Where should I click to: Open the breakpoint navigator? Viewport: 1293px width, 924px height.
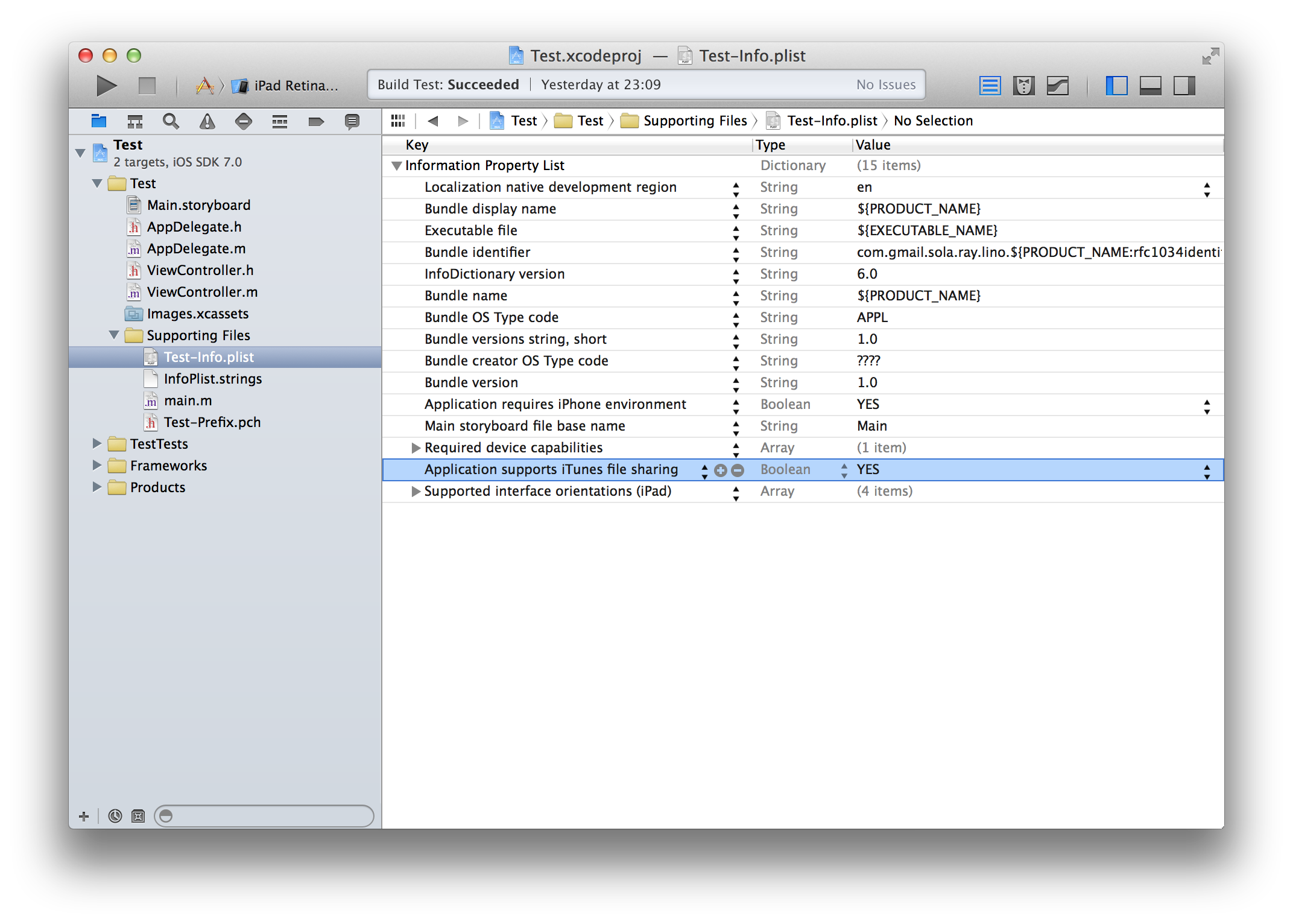point(315,121)
